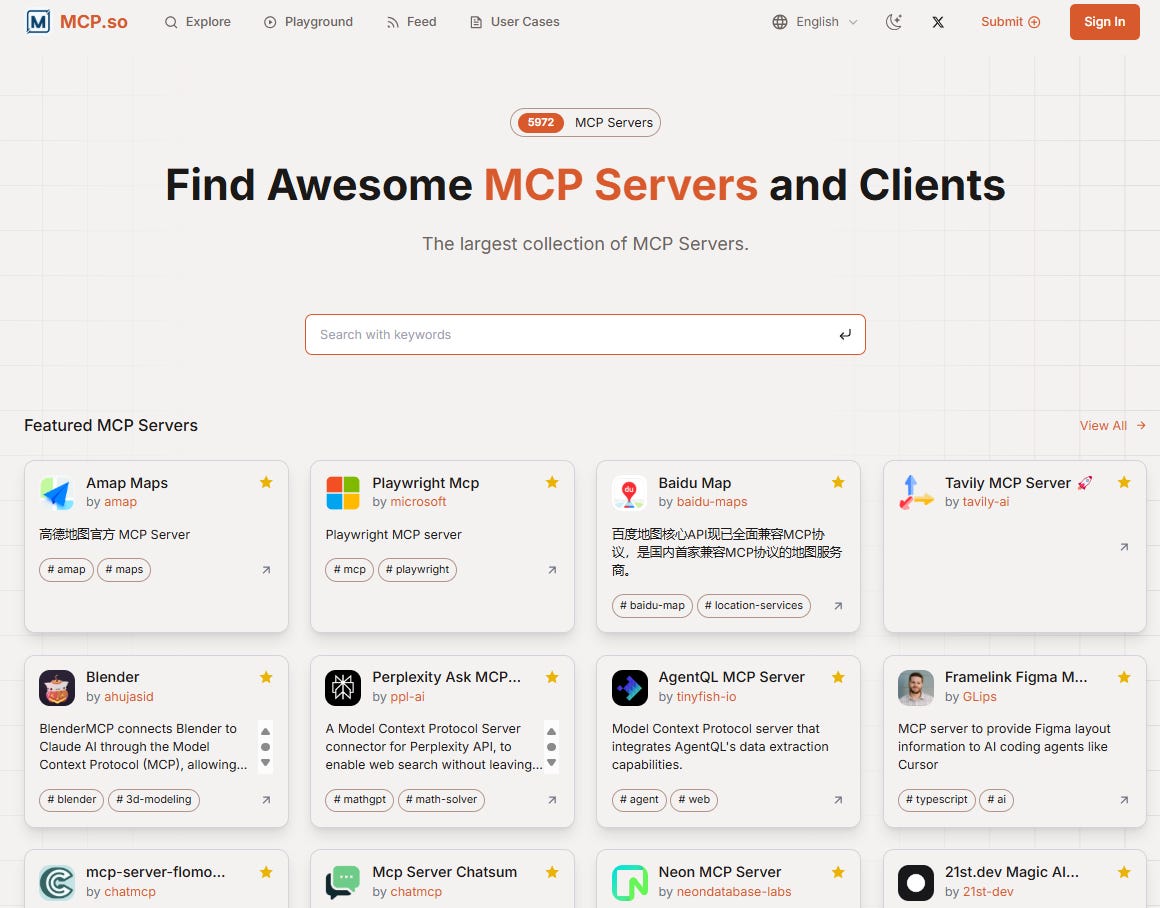Open Feed in the navigation
Image resolution: width=1160 pixels, height=908 pixels.
click(x=411, y=21)
